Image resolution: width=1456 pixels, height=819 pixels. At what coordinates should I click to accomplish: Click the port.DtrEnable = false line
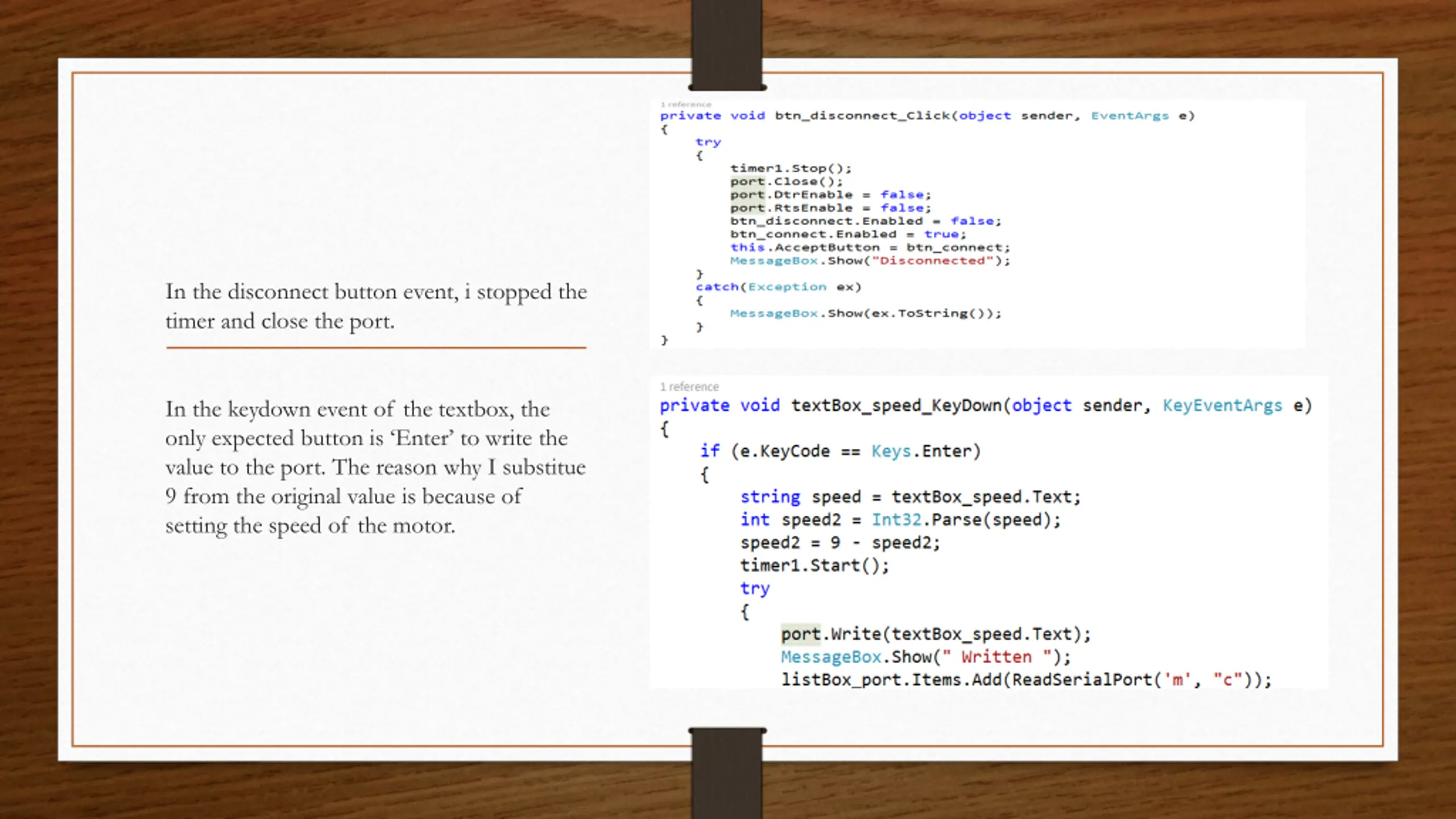click(831, 195)
